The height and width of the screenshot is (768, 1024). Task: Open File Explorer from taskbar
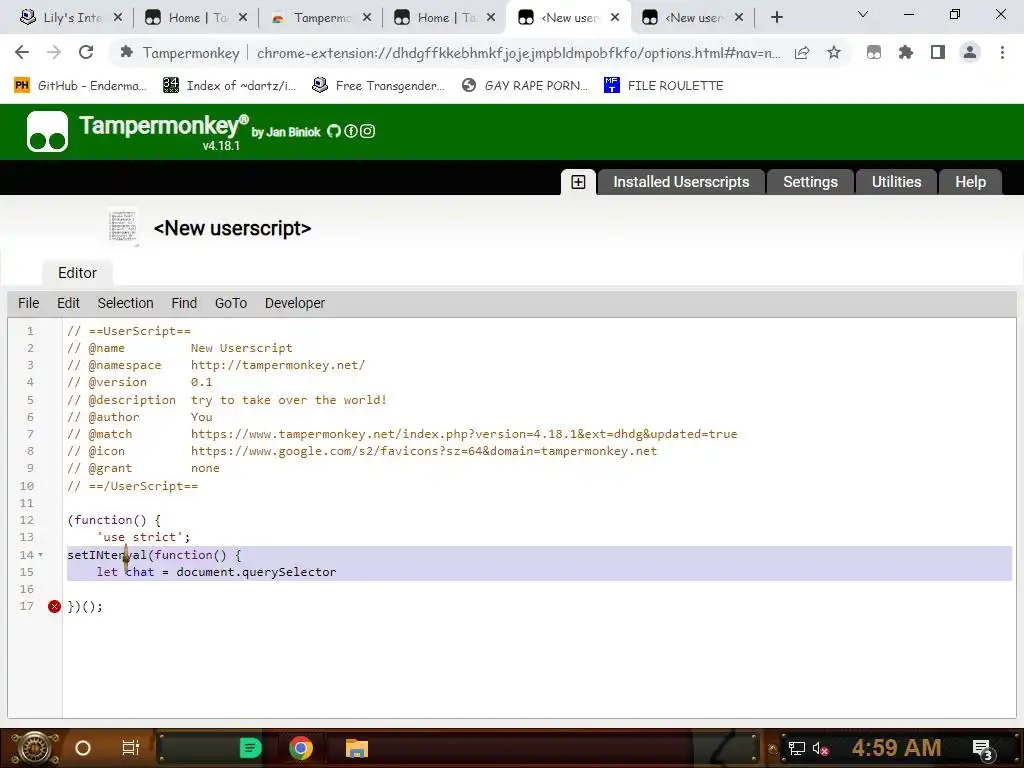click(x=357, y=748)
